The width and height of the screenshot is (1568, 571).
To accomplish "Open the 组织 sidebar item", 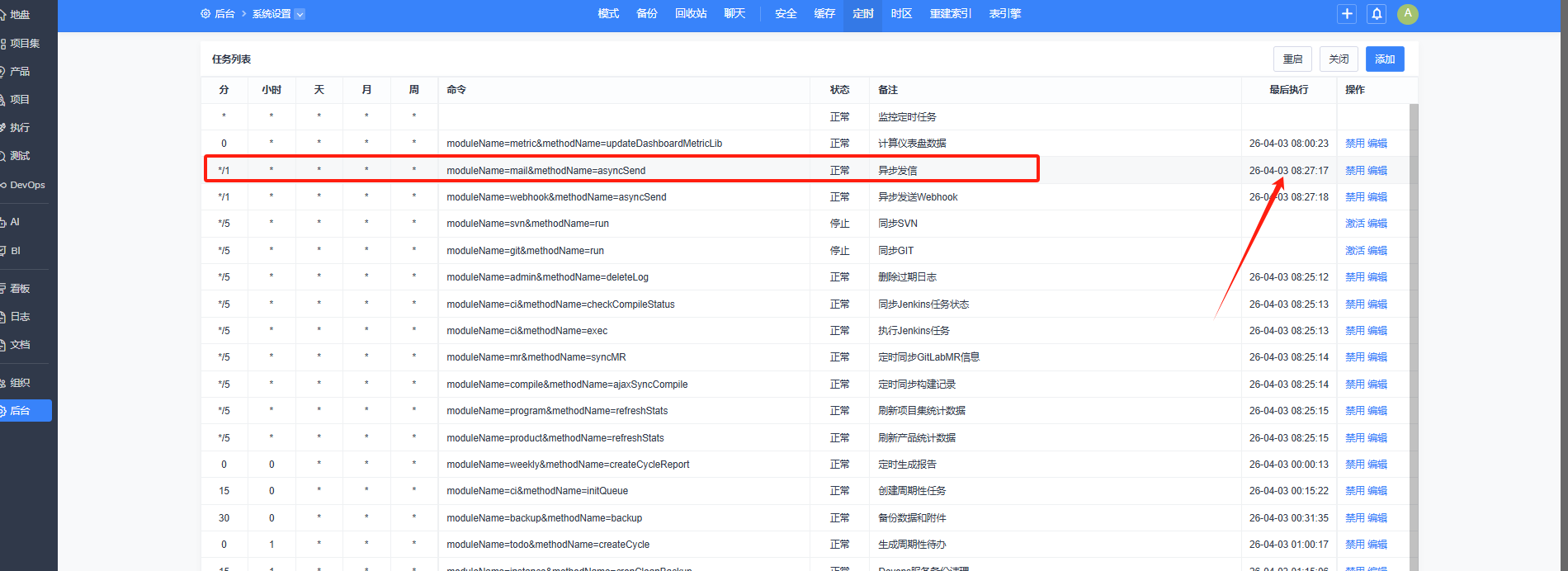I will (20, 382).
